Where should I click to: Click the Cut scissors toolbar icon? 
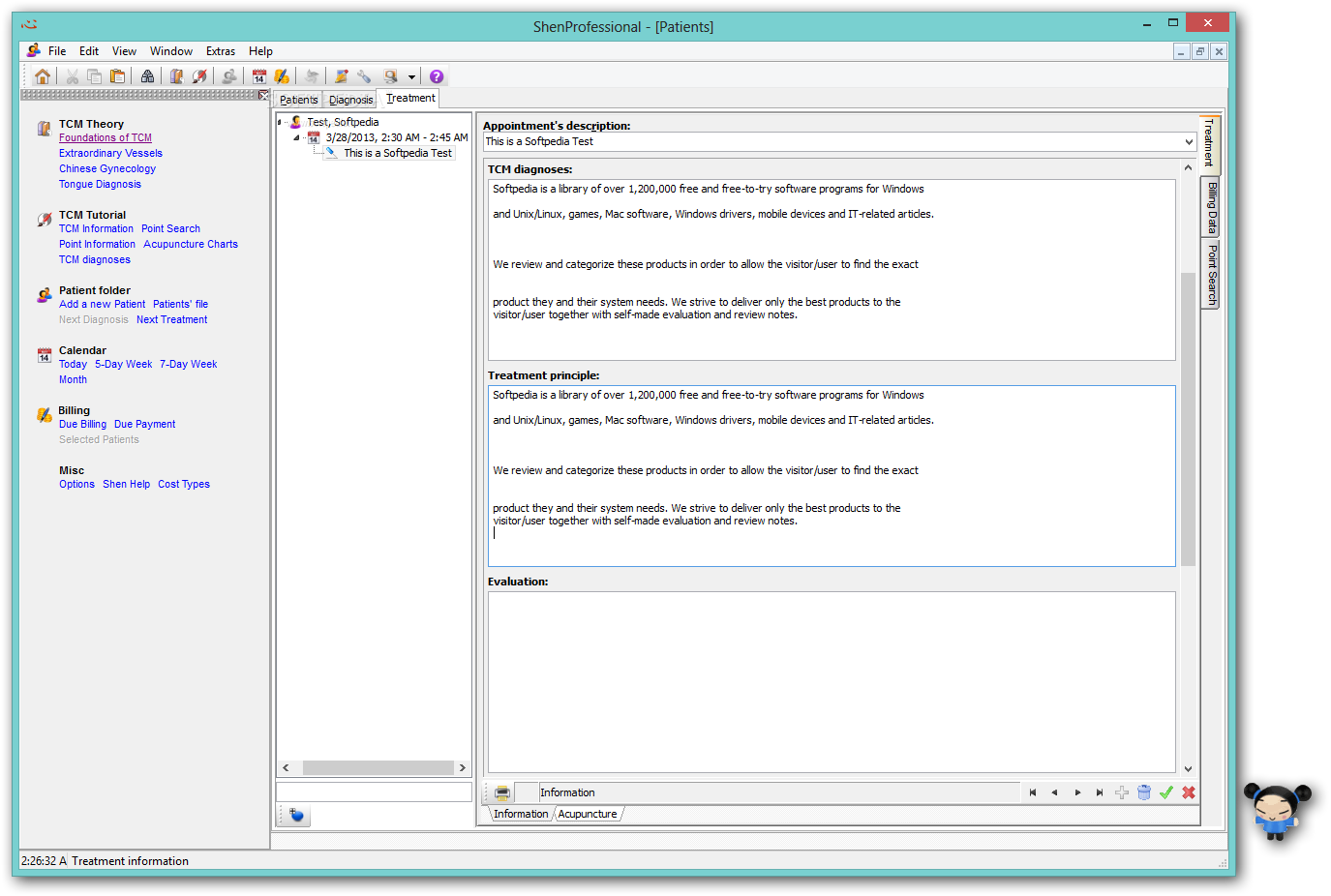coord(73,76)
